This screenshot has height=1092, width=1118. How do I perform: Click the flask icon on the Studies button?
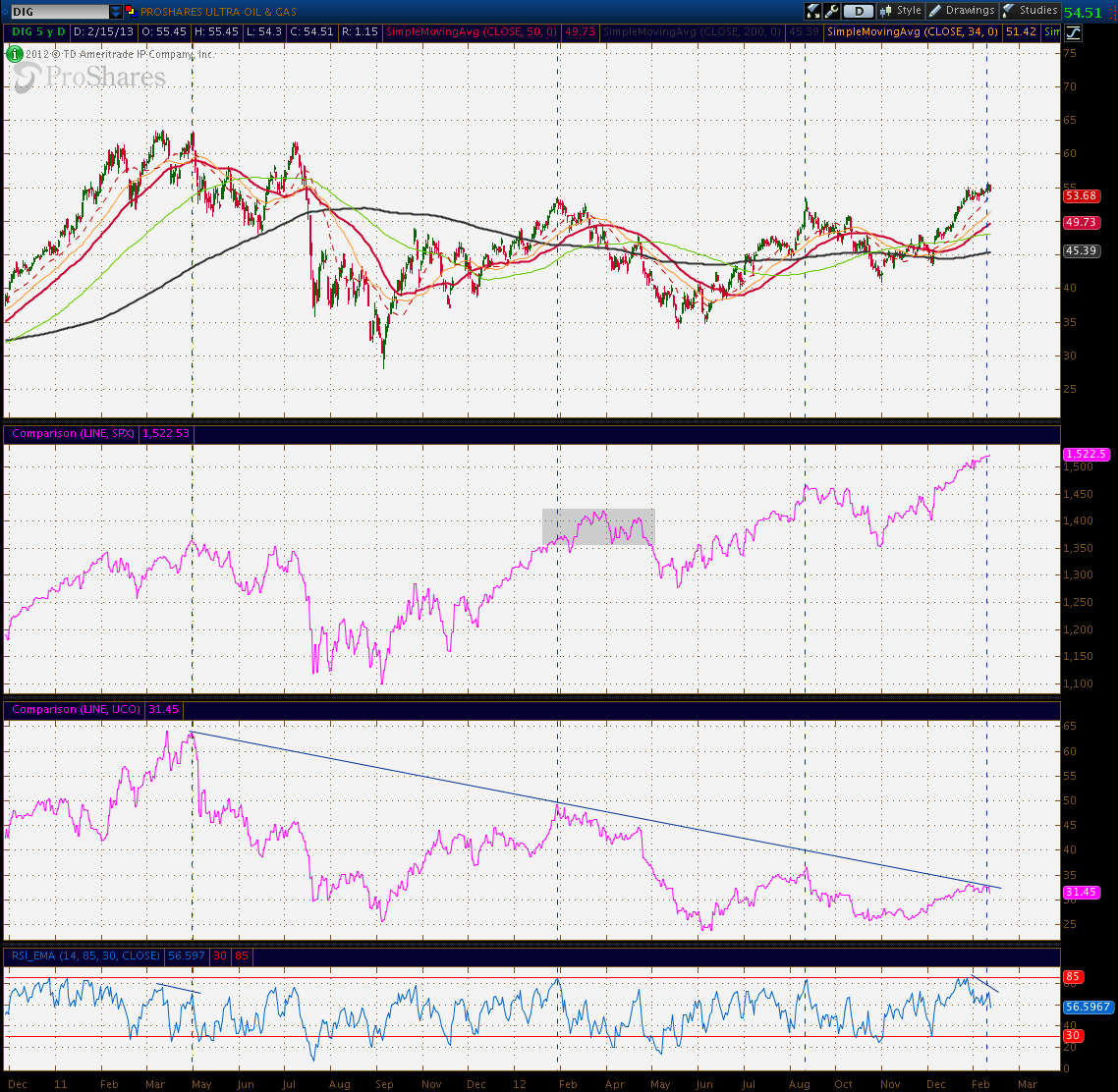click(1008, 11)
